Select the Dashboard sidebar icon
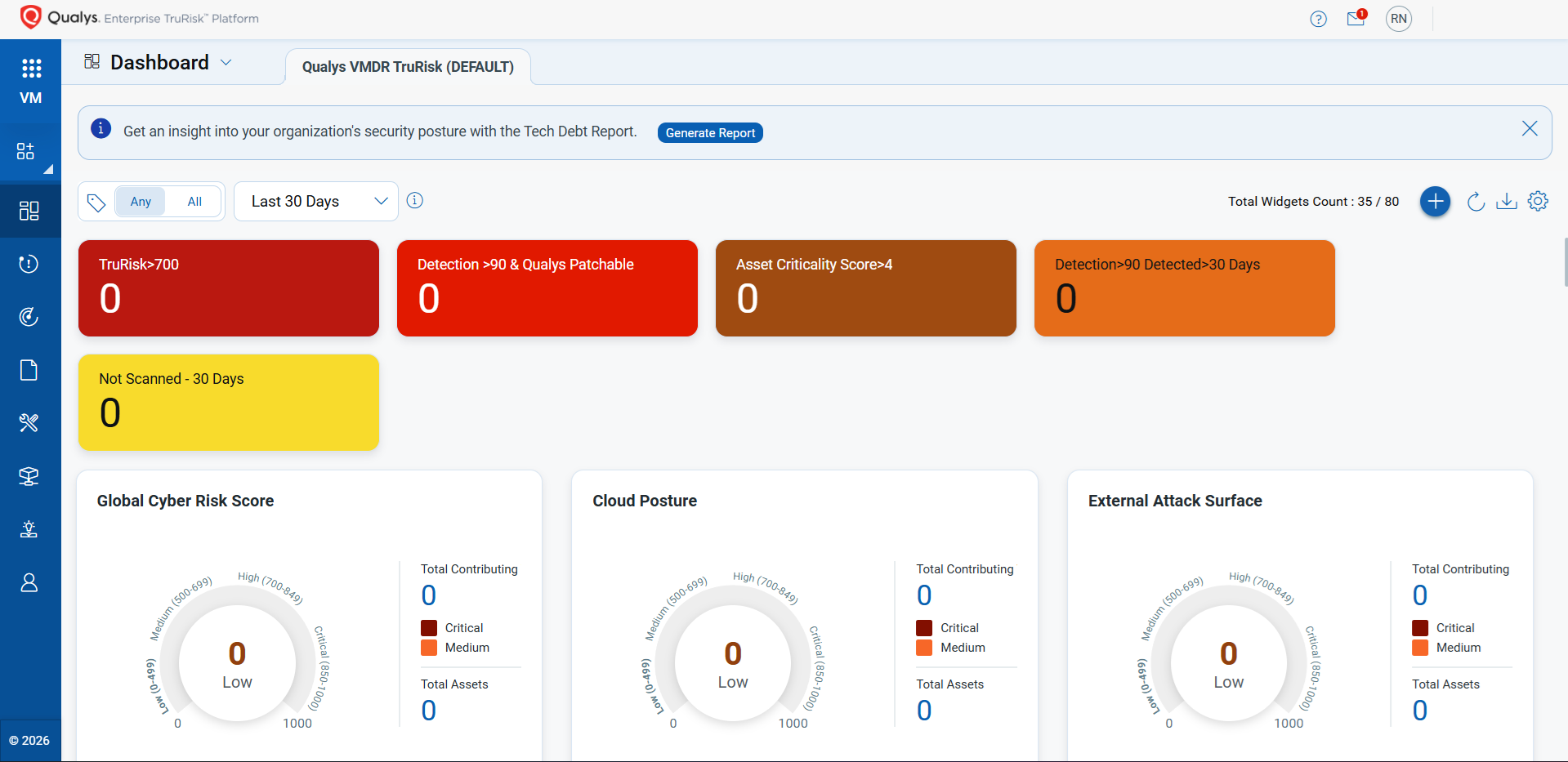 [x=29, y=211]
